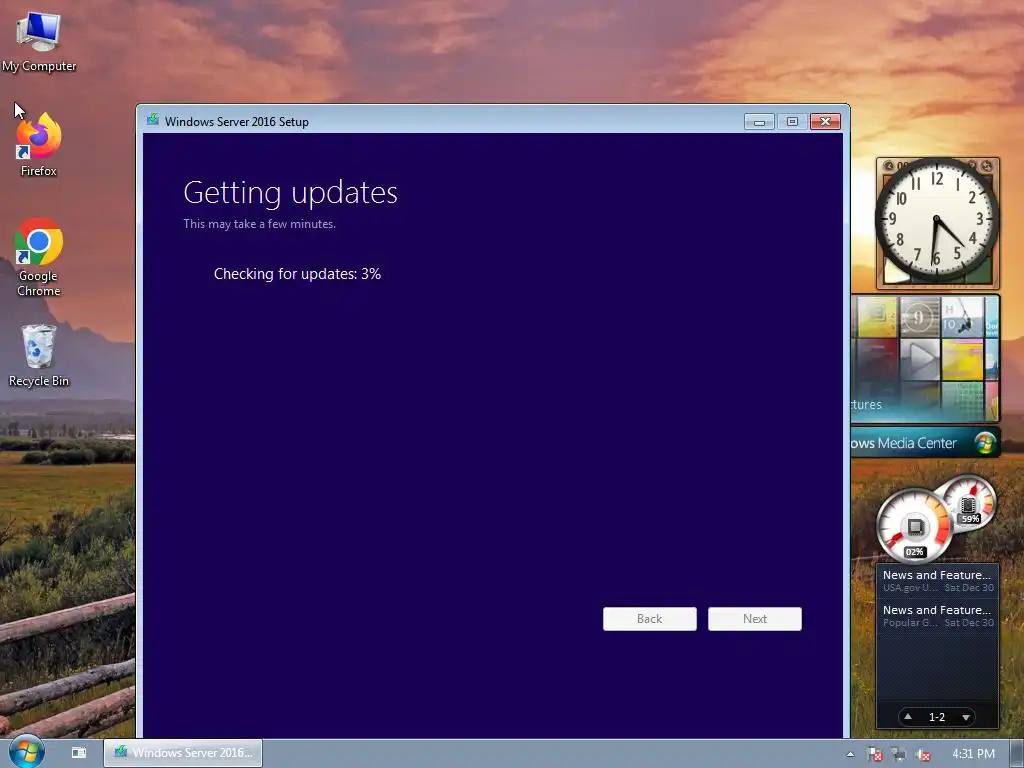The height and width of the screenshot is (768, 1024).
Task: Click the Action Center flag tray icon
Action: pyautogui.click(x=874, y=754)
